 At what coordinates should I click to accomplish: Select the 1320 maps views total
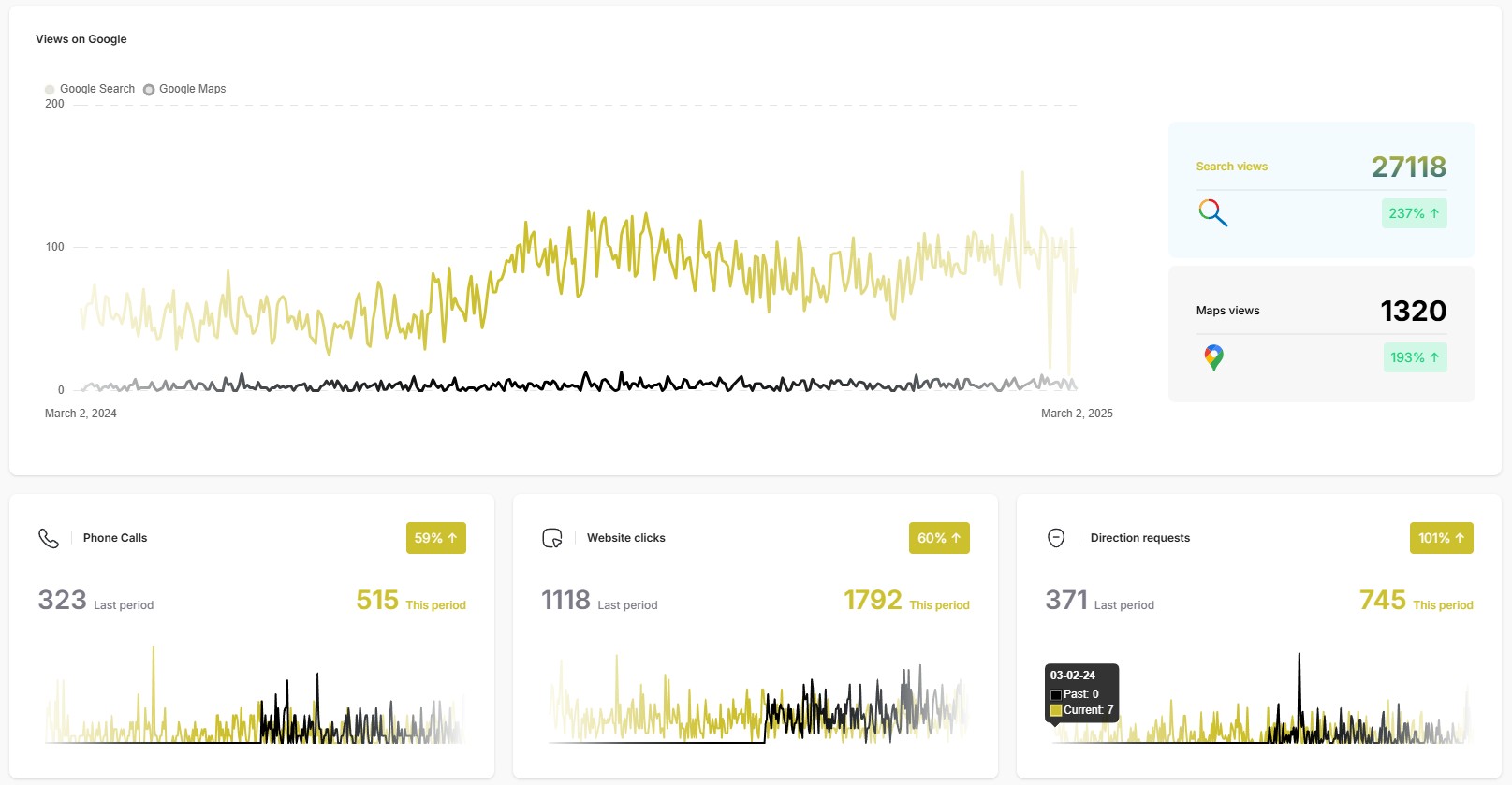1413,311
